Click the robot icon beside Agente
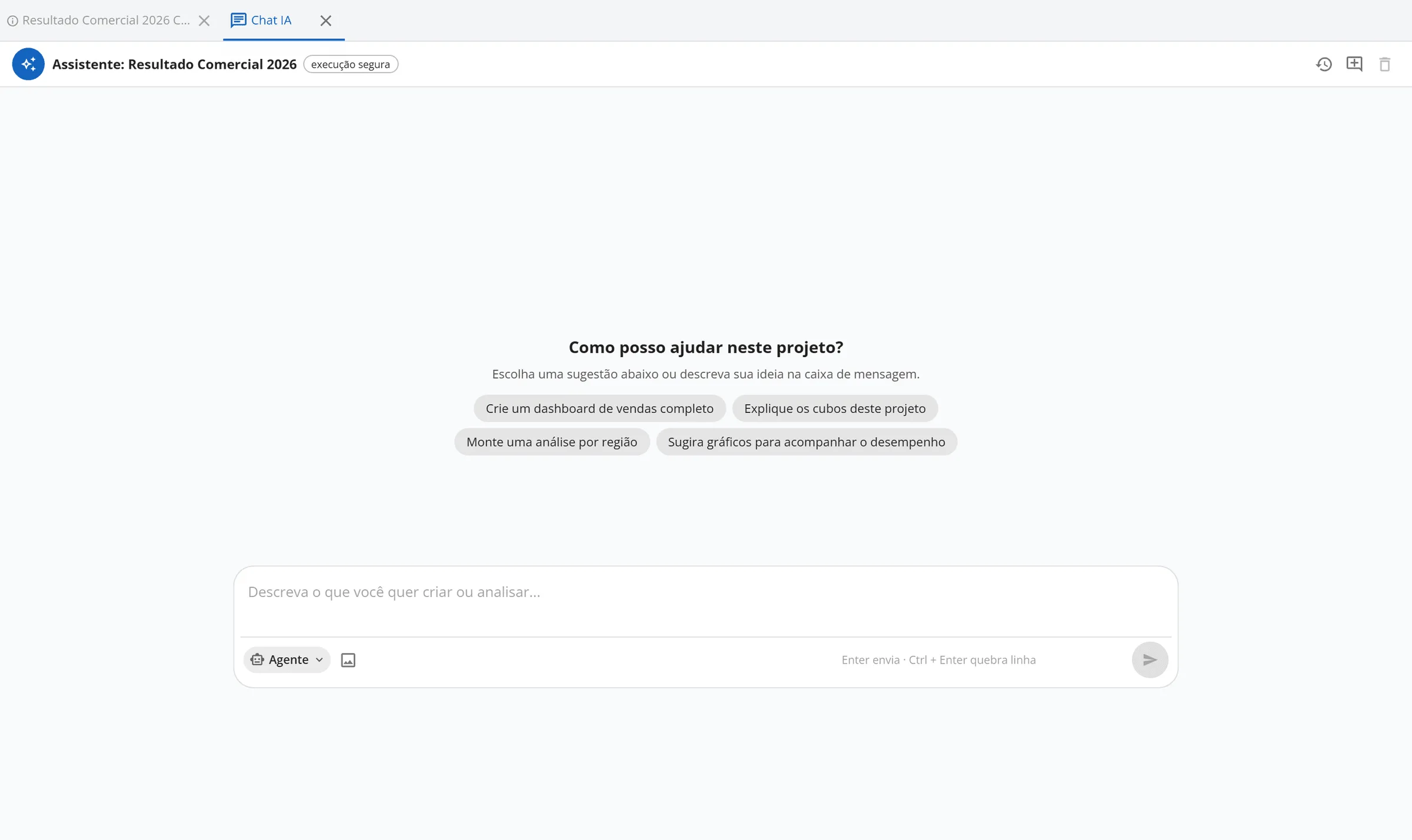Screen dimensions: 1412x840 tap(257, 660)
